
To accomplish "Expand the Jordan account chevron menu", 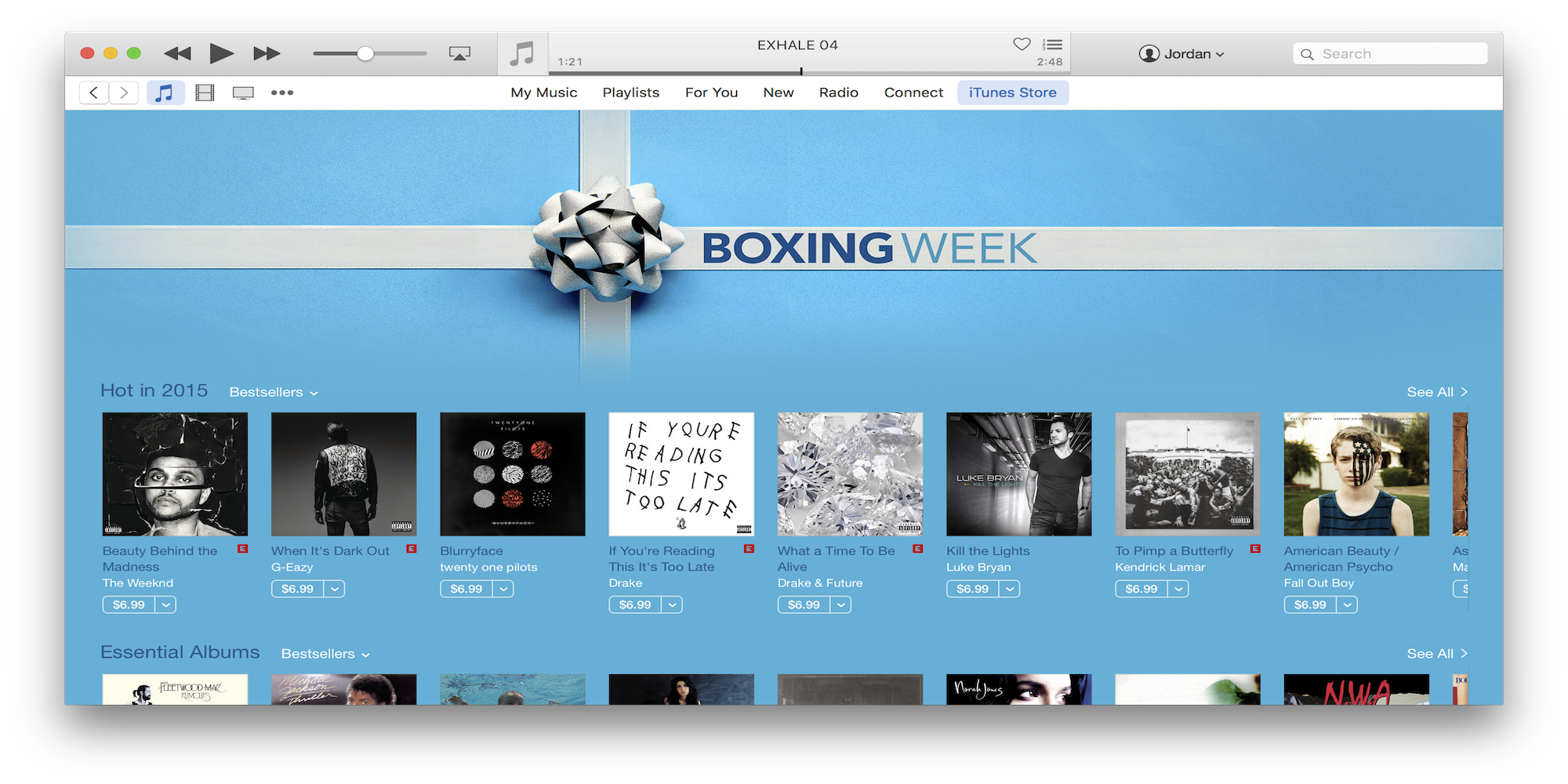I will (x=1221, y=53).
